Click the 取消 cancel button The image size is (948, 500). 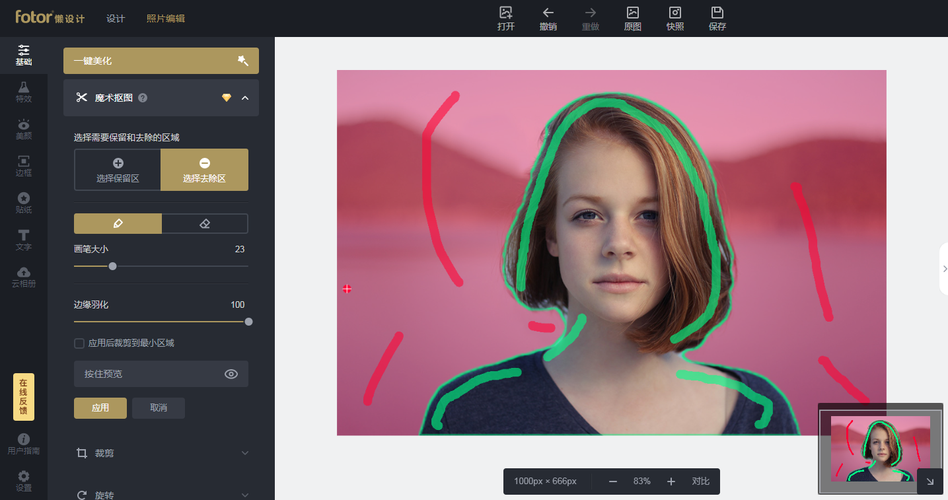(x=158, y=408)
